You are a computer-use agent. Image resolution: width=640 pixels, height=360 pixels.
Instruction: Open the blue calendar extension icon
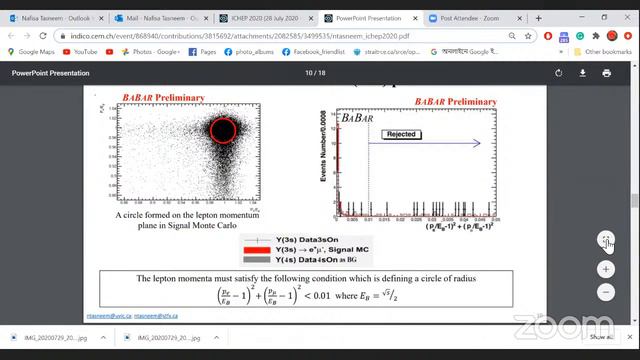pos(564,37)
